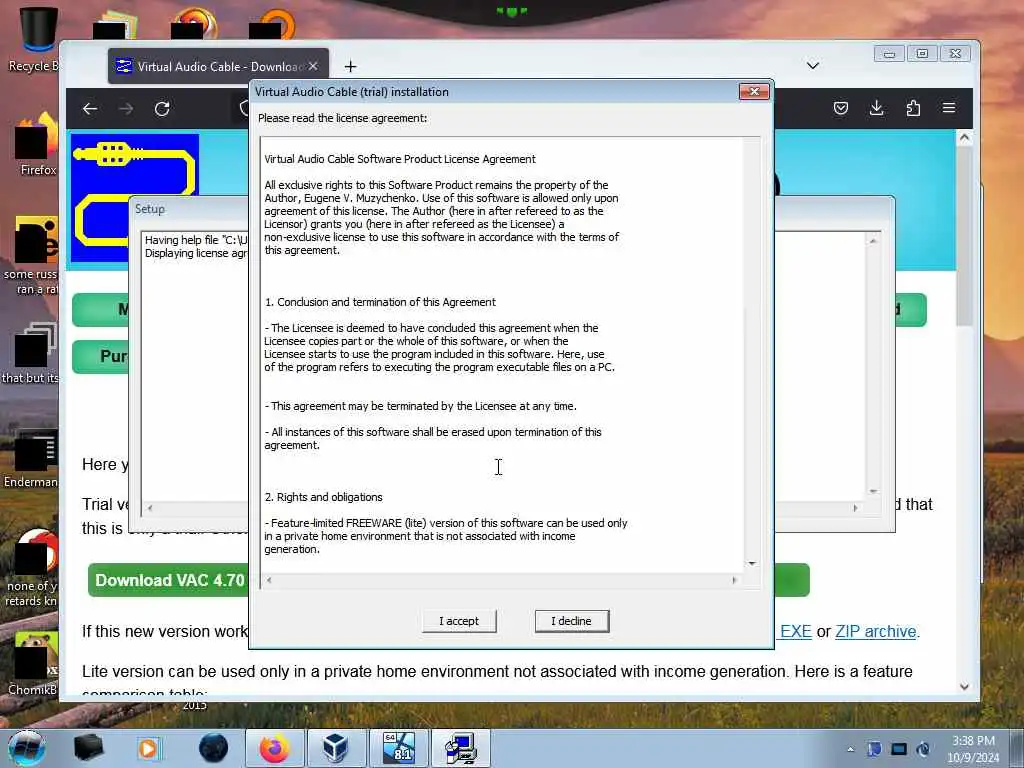Click the I decline button
The image size is (1024, 768).
[x=571, y=621]
